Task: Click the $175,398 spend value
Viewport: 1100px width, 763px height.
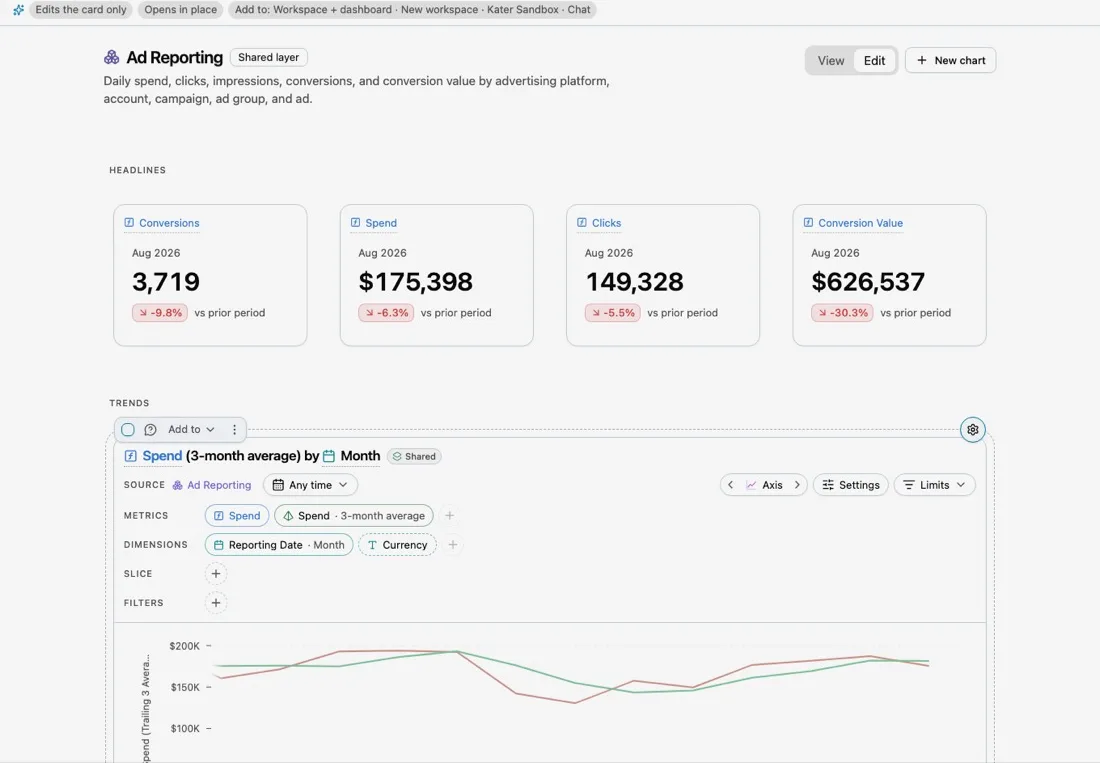Action: [415, 282]
